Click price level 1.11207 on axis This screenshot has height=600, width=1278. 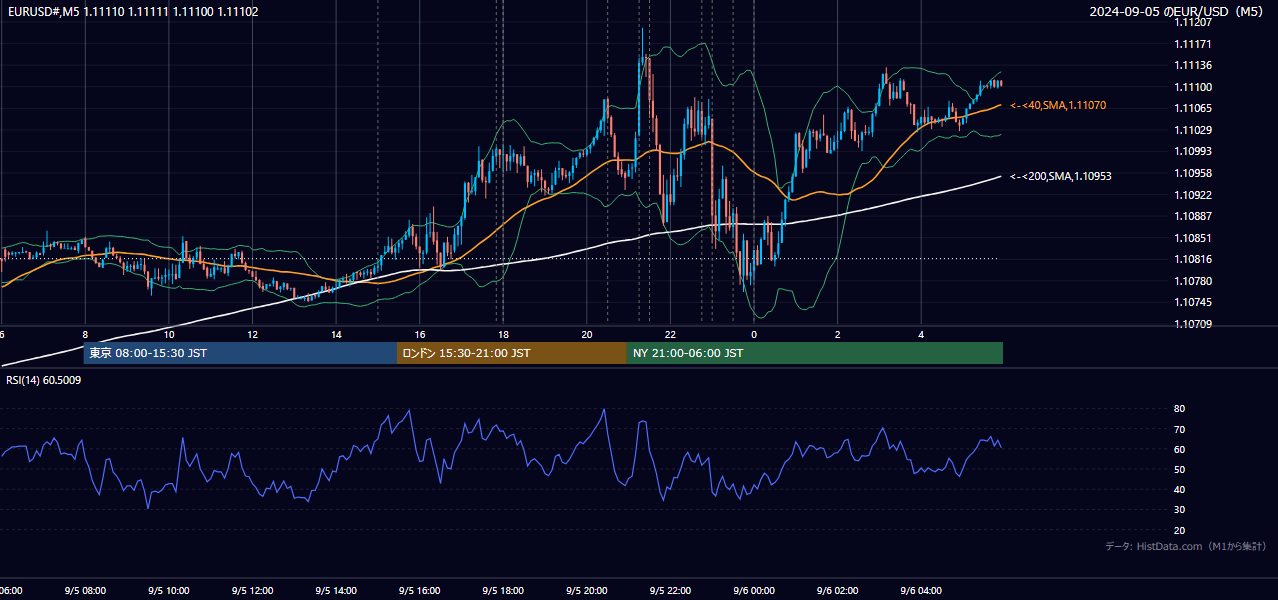[1193, 21]
